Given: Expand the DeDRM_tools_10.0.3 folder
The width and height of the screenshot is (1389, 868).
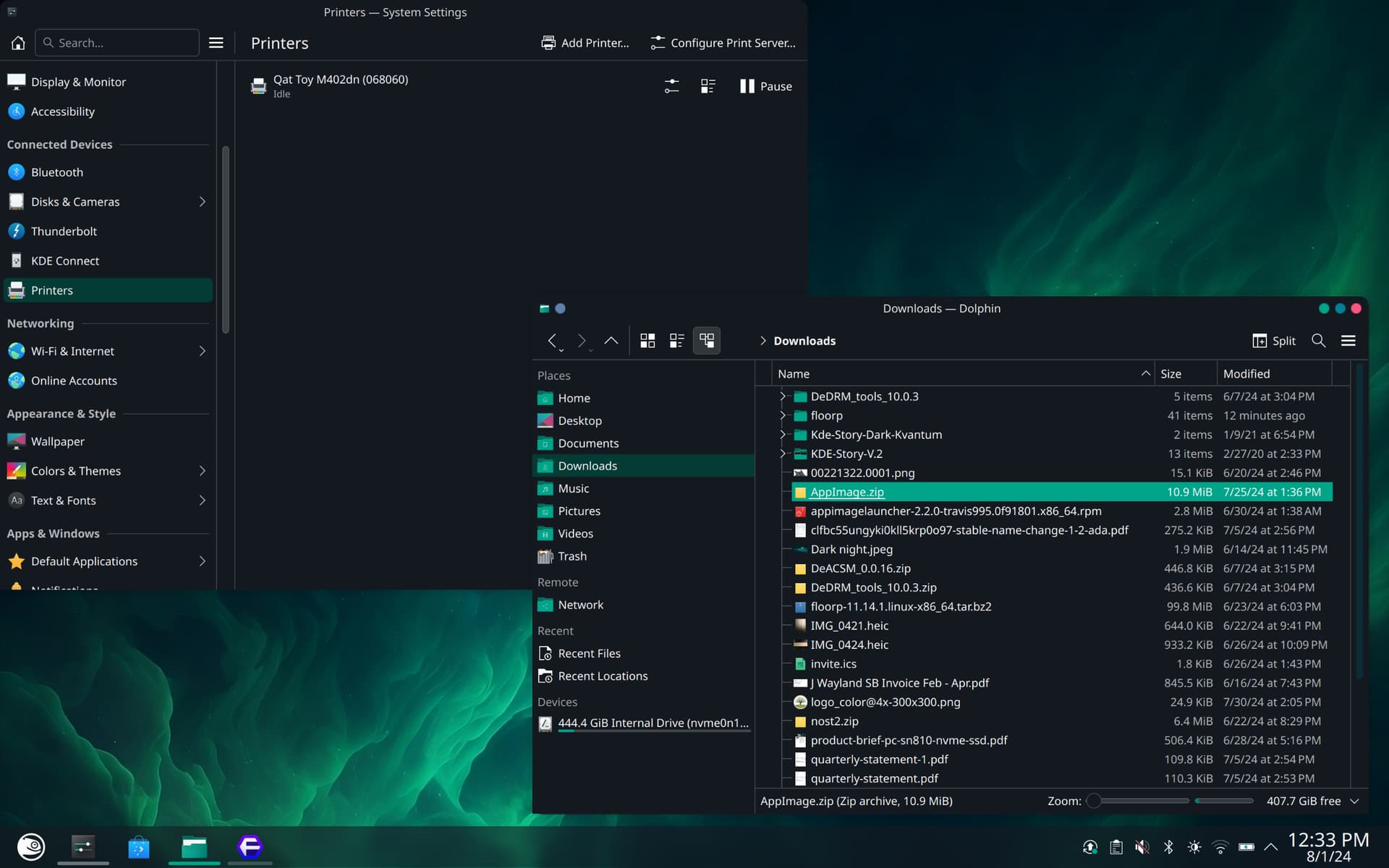Looking at the screenshot, I should tap(782, 396).
